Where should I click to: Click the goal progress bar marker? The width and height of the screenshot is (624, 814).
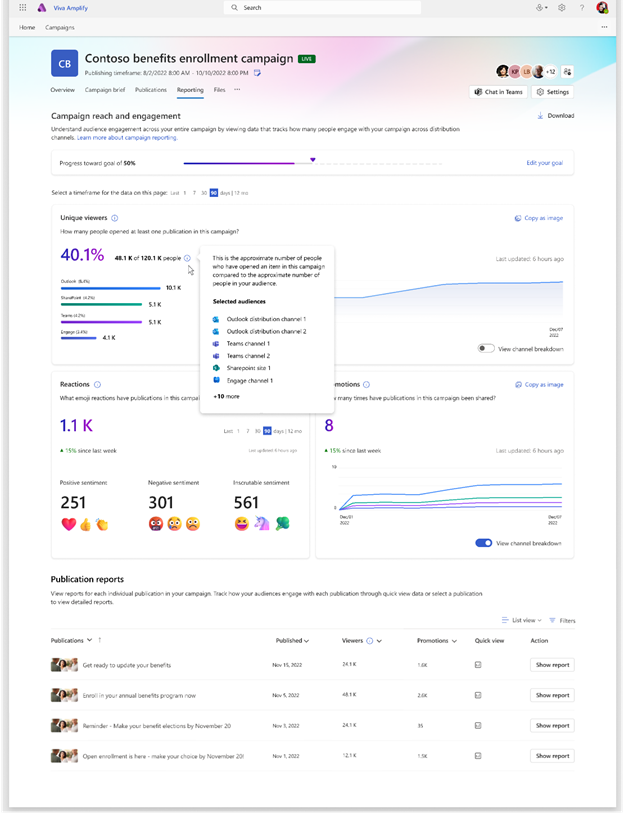pos(313,160)
